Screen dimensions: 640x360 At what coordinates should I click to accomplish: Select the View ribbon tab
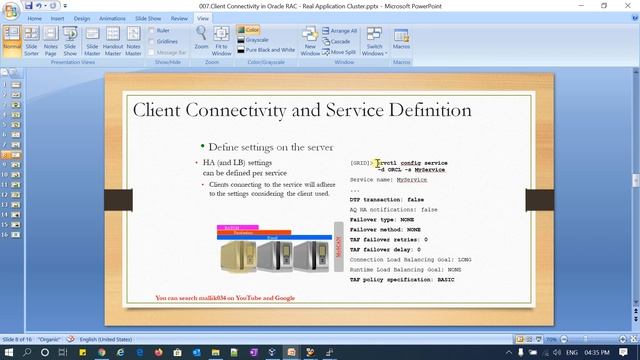click(203, 18)
